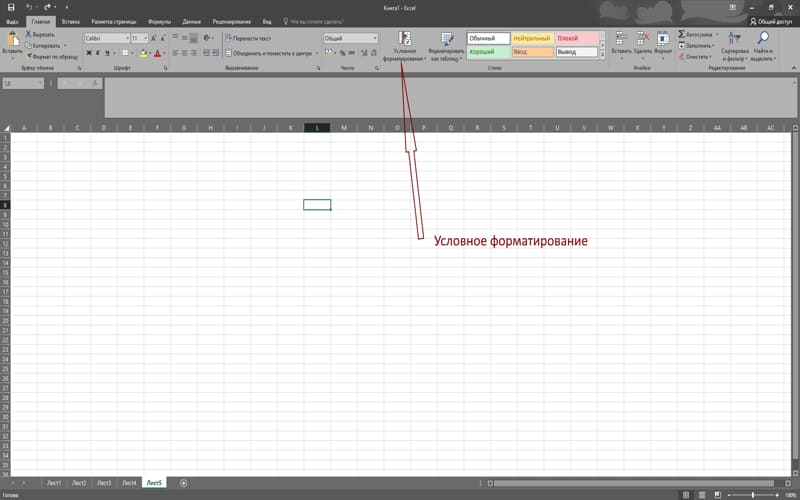Click Merge and Center (Объединить и поместить в центре)
This screenshot has width=800, height=500.
[x=269, y=53]
